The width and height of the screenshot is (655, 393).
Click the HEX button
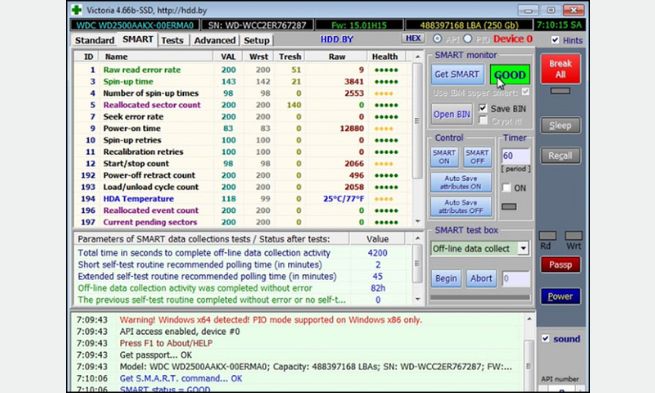pos(413,38)
